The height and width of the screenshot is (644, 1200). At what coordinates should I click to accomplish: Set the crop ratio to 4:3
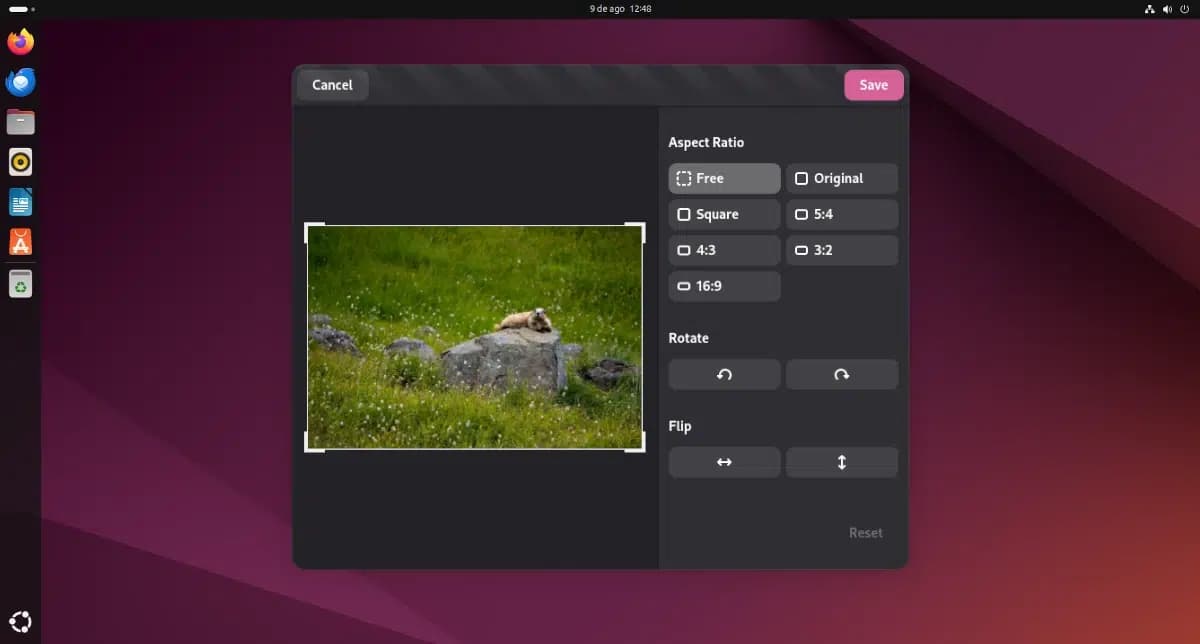[x=724, y=250]
